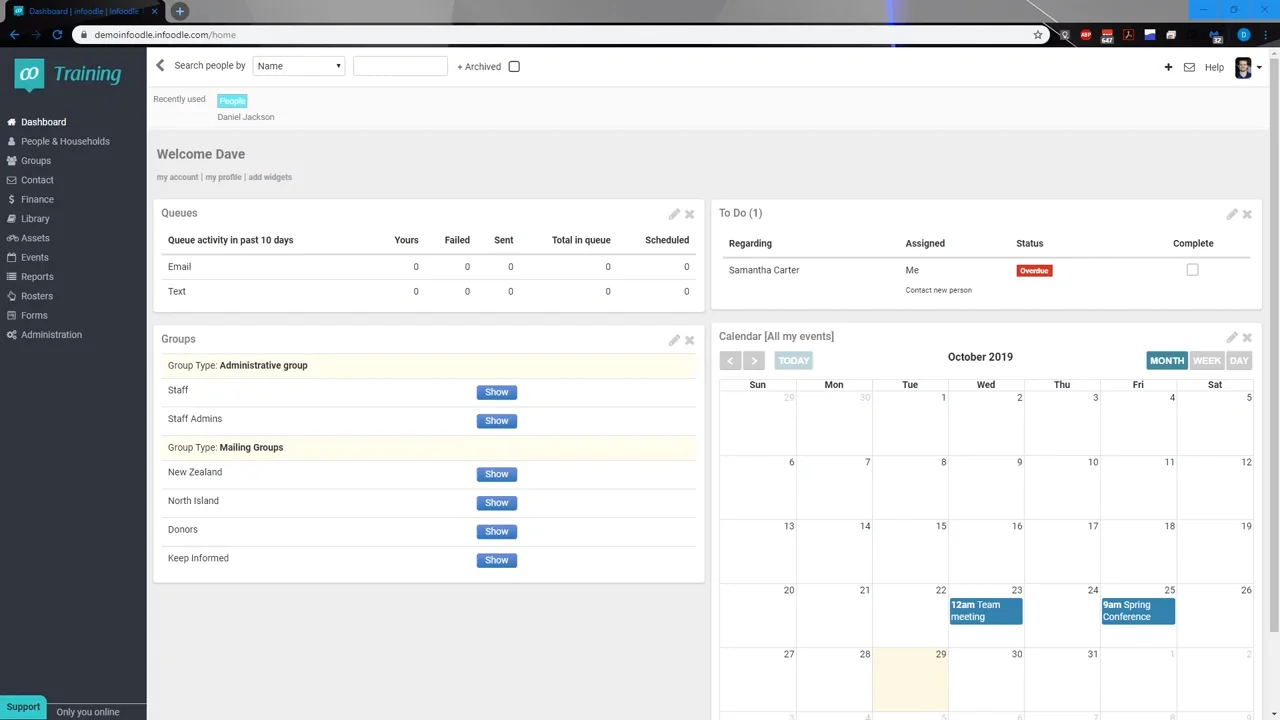Click in the people search input field
The height and width of the screenshot is (720, 1280).
point(400,66)
